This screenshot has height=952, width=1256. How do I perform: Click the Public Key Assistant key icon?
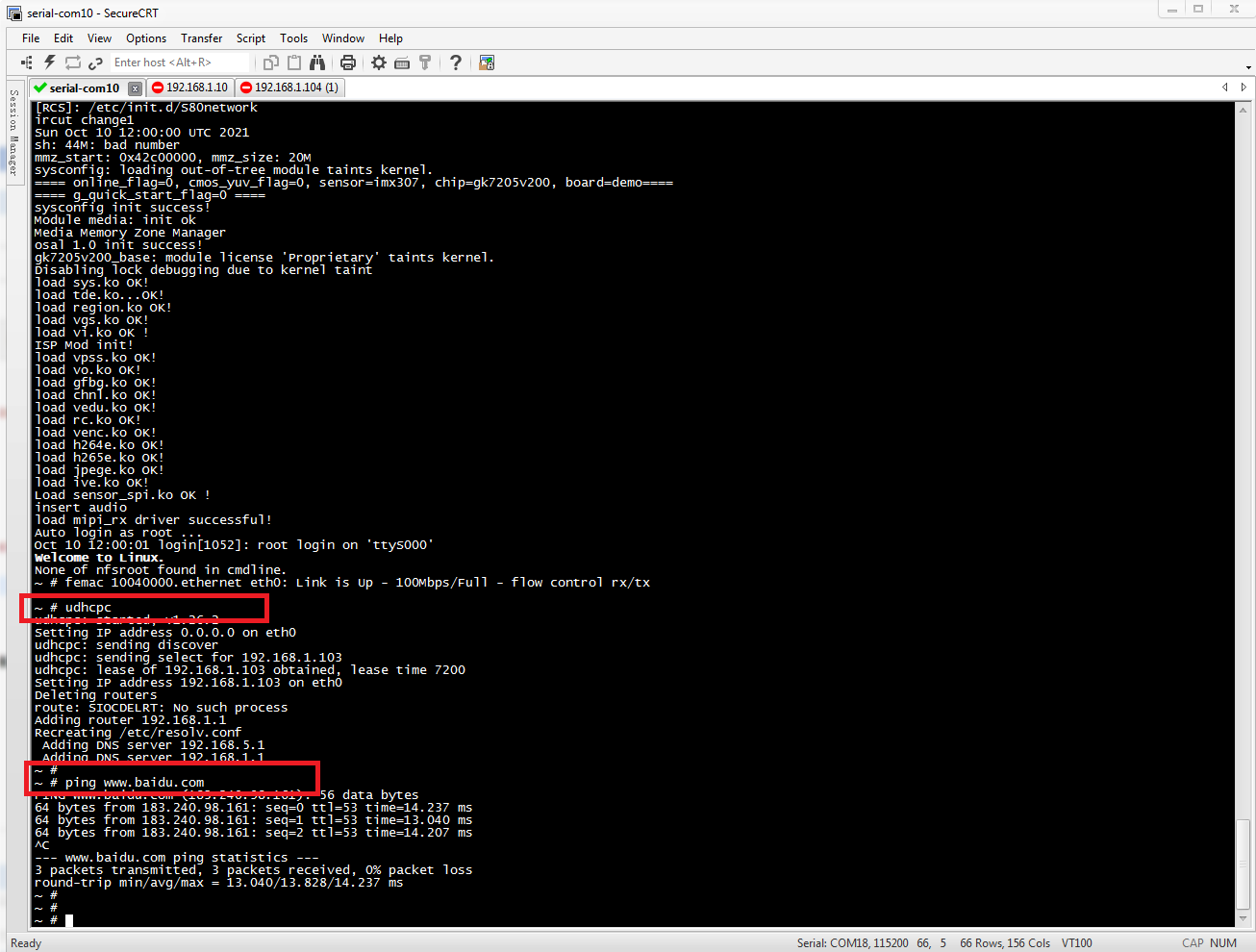[425, 63]
